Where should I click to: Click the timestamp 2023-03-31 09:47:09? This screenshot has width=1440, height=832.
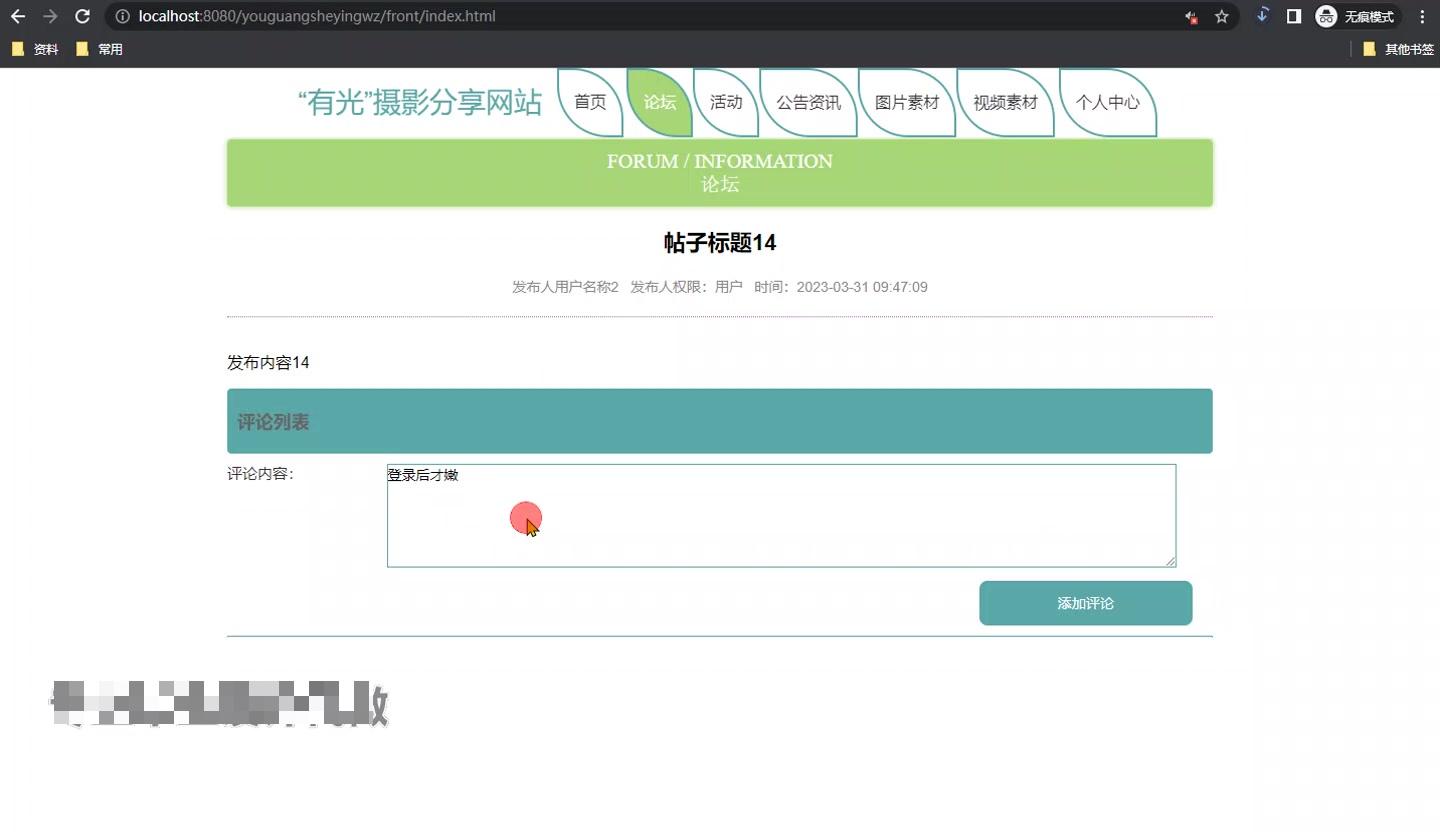point(862,287)
